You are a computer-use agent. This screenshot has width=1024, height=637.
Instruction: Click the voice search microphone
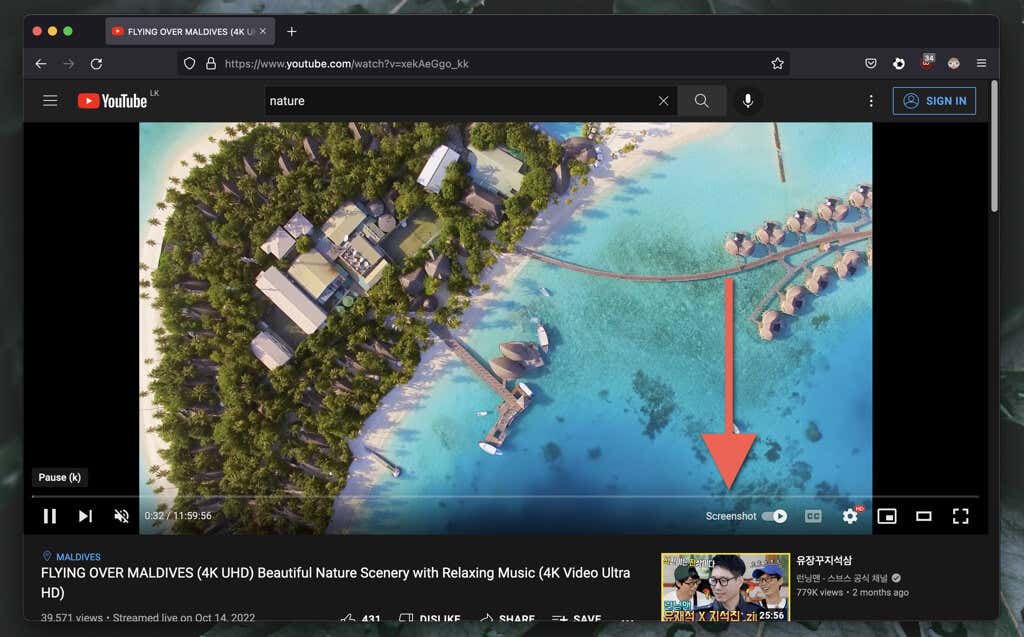click(748, 100)
